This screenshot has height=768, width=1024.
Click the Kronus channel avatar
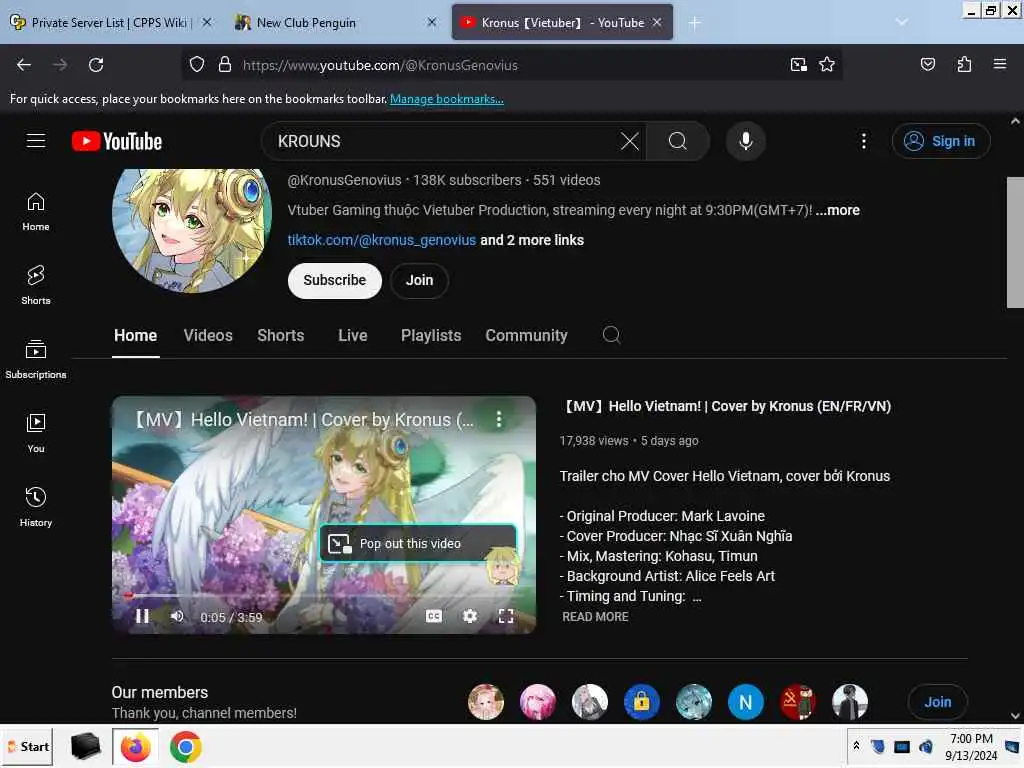pyautogui.click(x=192, y=230)
